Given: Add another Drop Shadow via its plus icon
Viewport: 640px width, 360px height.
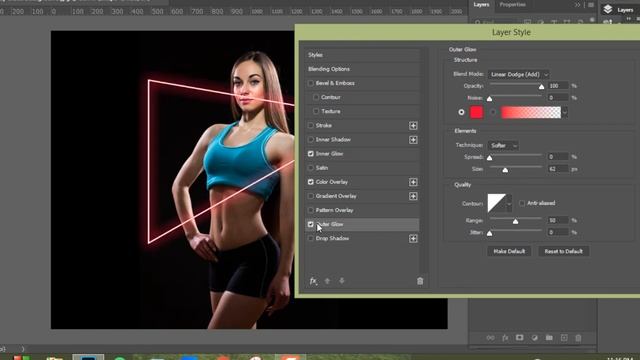Looking at the screenshot, I should pos(413,239).
